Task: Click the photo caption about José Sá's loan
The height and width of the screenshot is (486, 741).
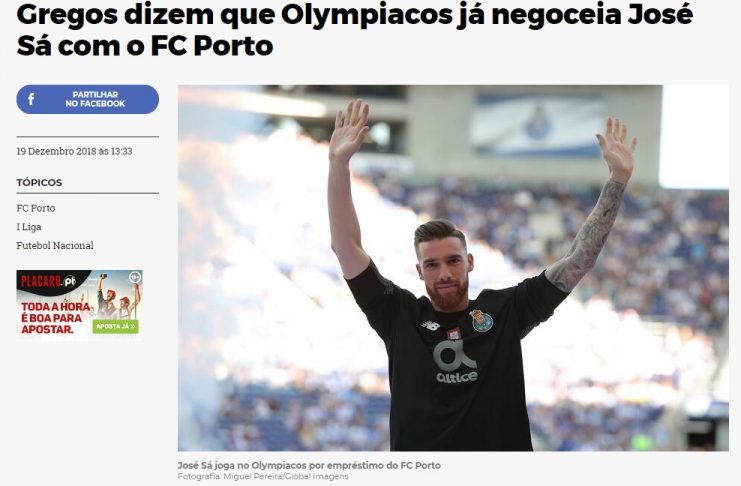Action: pos(309,465)
